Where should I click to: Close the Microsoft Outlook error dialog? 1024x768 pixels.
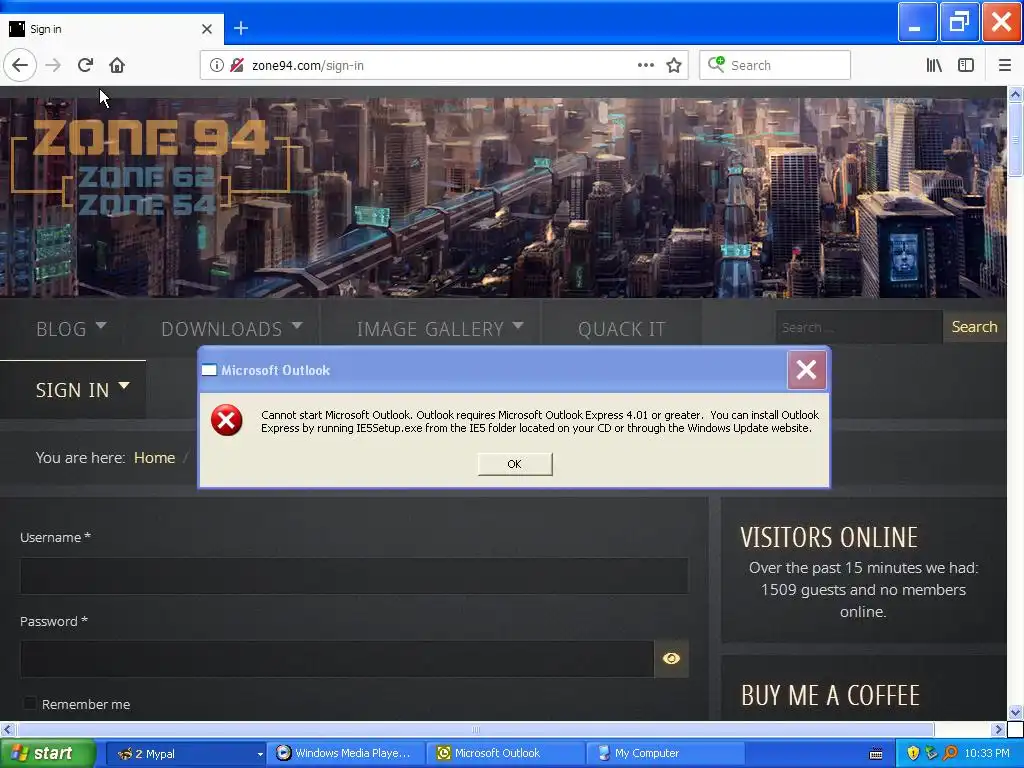[807, 370]
